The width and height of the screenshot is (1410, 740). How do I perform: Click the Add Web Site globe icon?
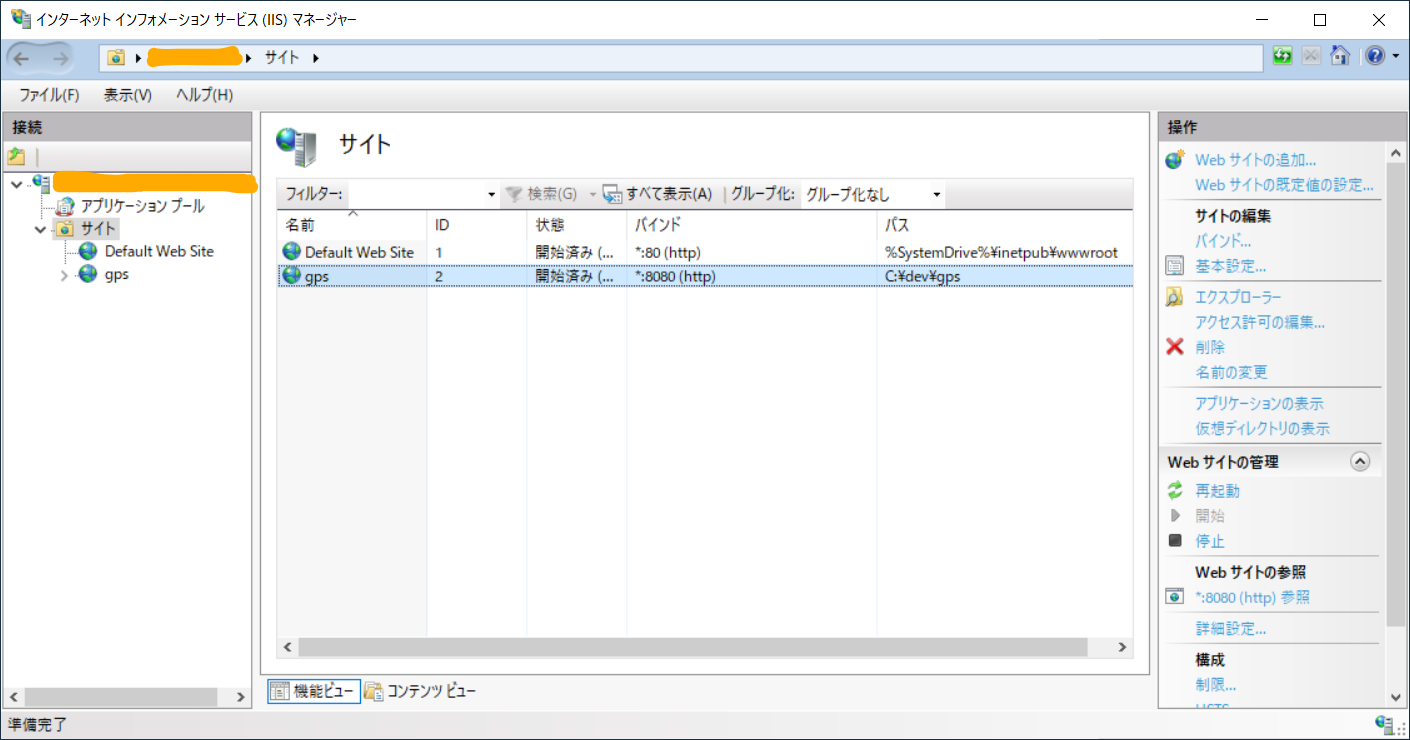(1175, 160)
